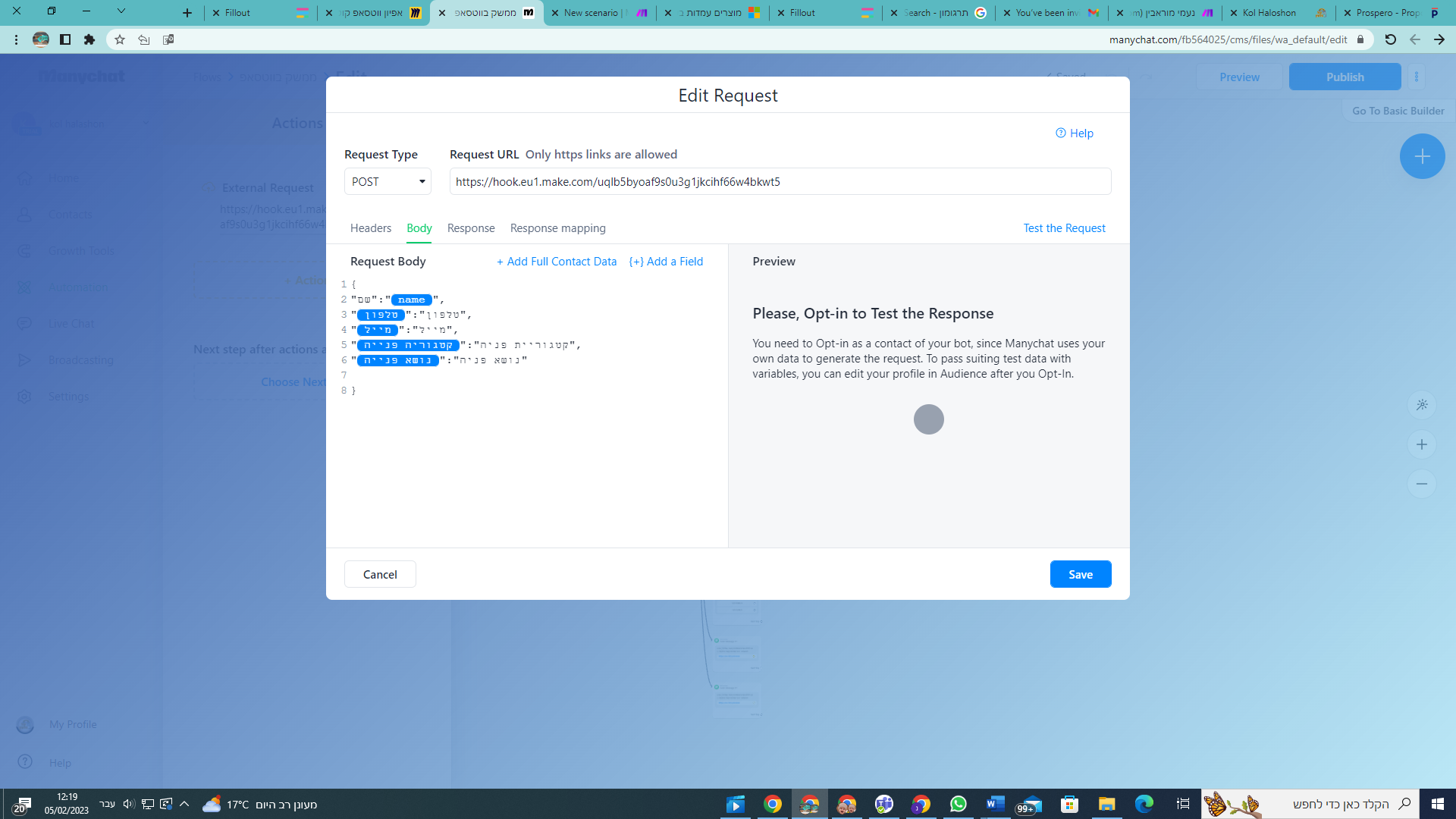The height and width of the screenshot is (819, 1456).
Task: Open more options menu beside Publish
Action: click(1417, 77)
